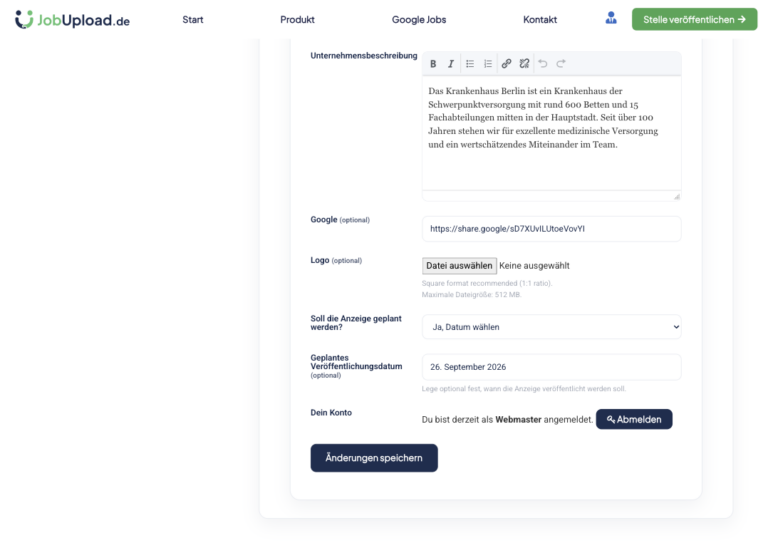Insert a bulleted list

470,64
